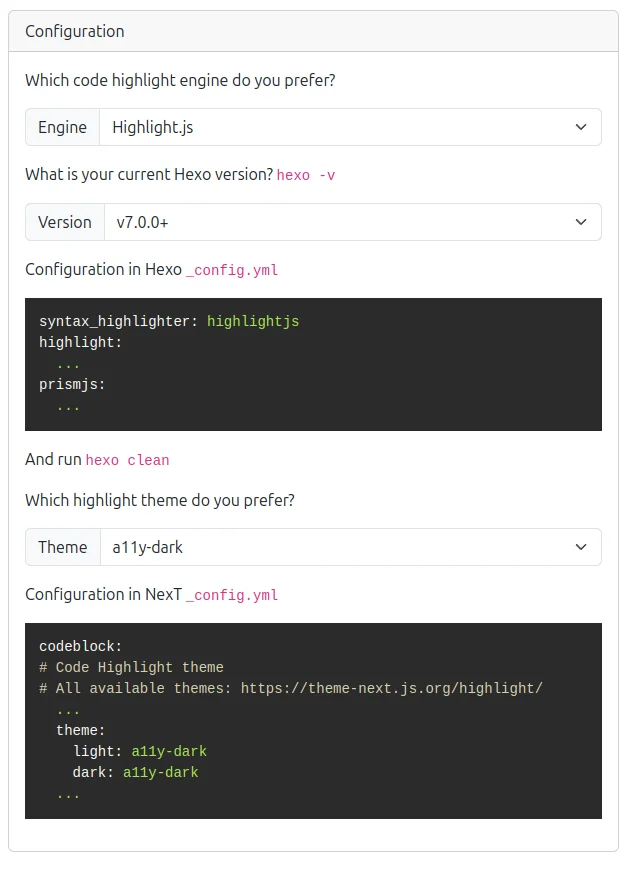Viewport: 631px width, 869px height.
Task: Click the 'prismjs:' code line
Action: (72, 385)
